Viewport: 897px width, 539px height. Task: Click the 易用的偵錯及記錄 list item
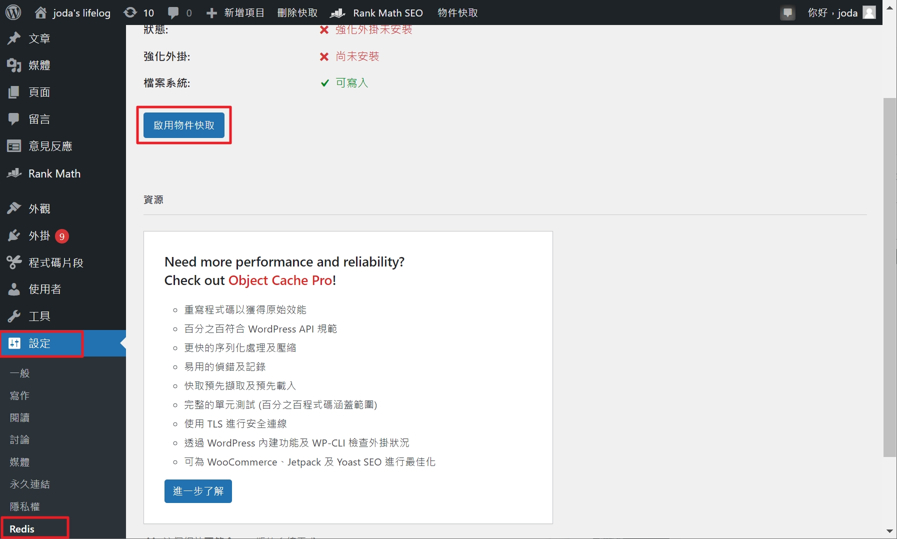point(225,366)
